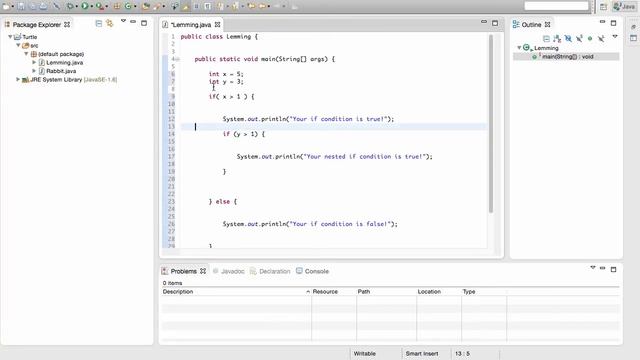Image resolution: width=640 pixels, height=360 pixels.
Task: Go to Previous Annotation icon
Action: [x=236, y=6]
